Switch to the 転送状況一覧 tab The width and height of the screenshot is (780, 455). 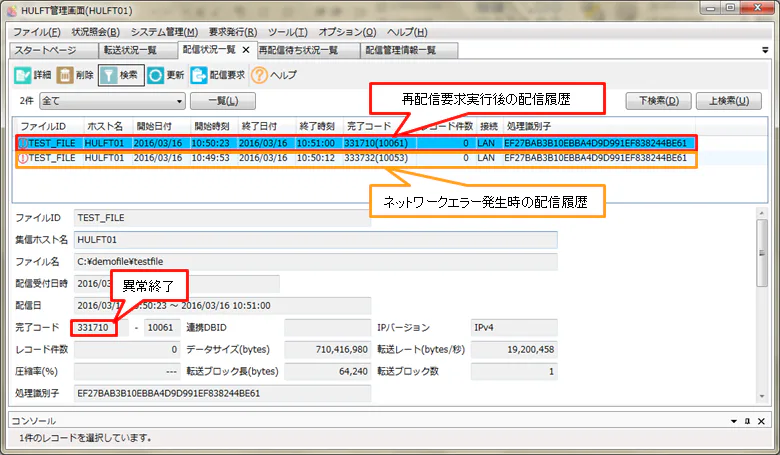point(138,50)
